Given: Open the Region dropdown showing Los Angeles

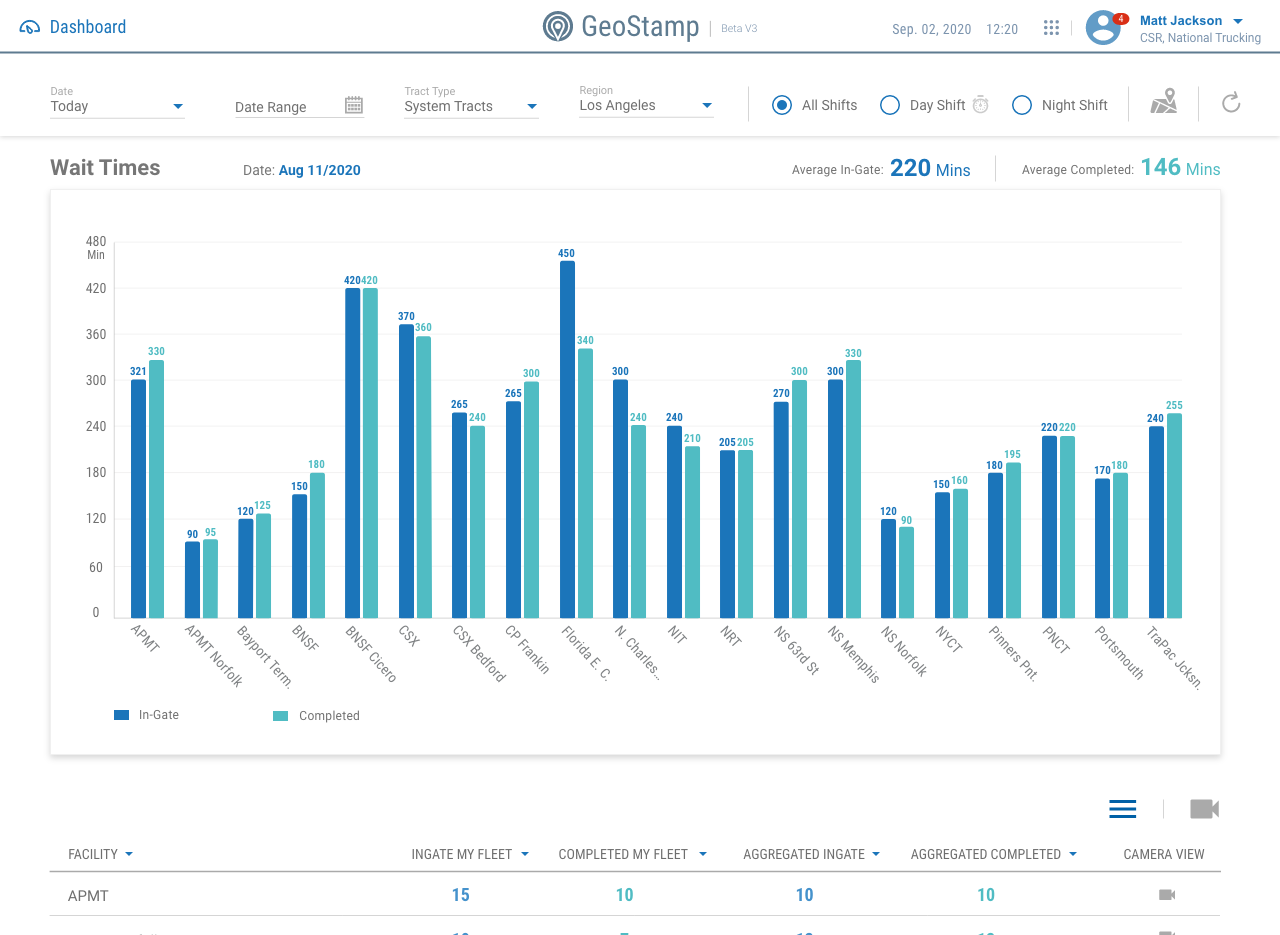Looking at the screenshot, I should click(646, 105).
